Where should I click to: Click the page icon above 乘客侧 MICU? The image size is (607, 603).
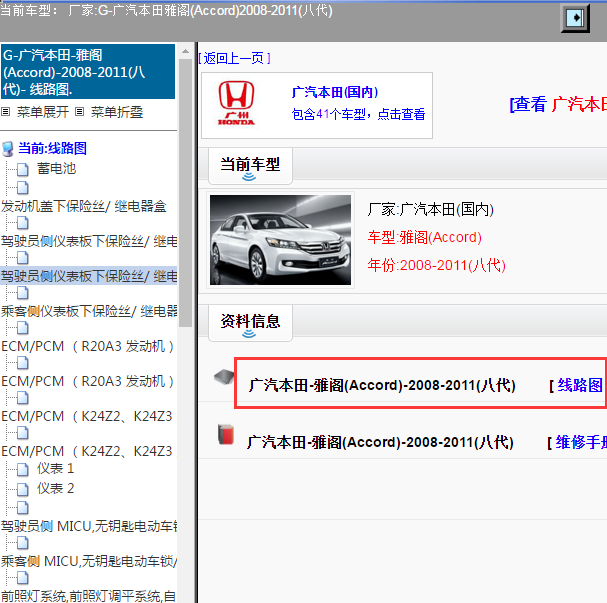(23, 543)
